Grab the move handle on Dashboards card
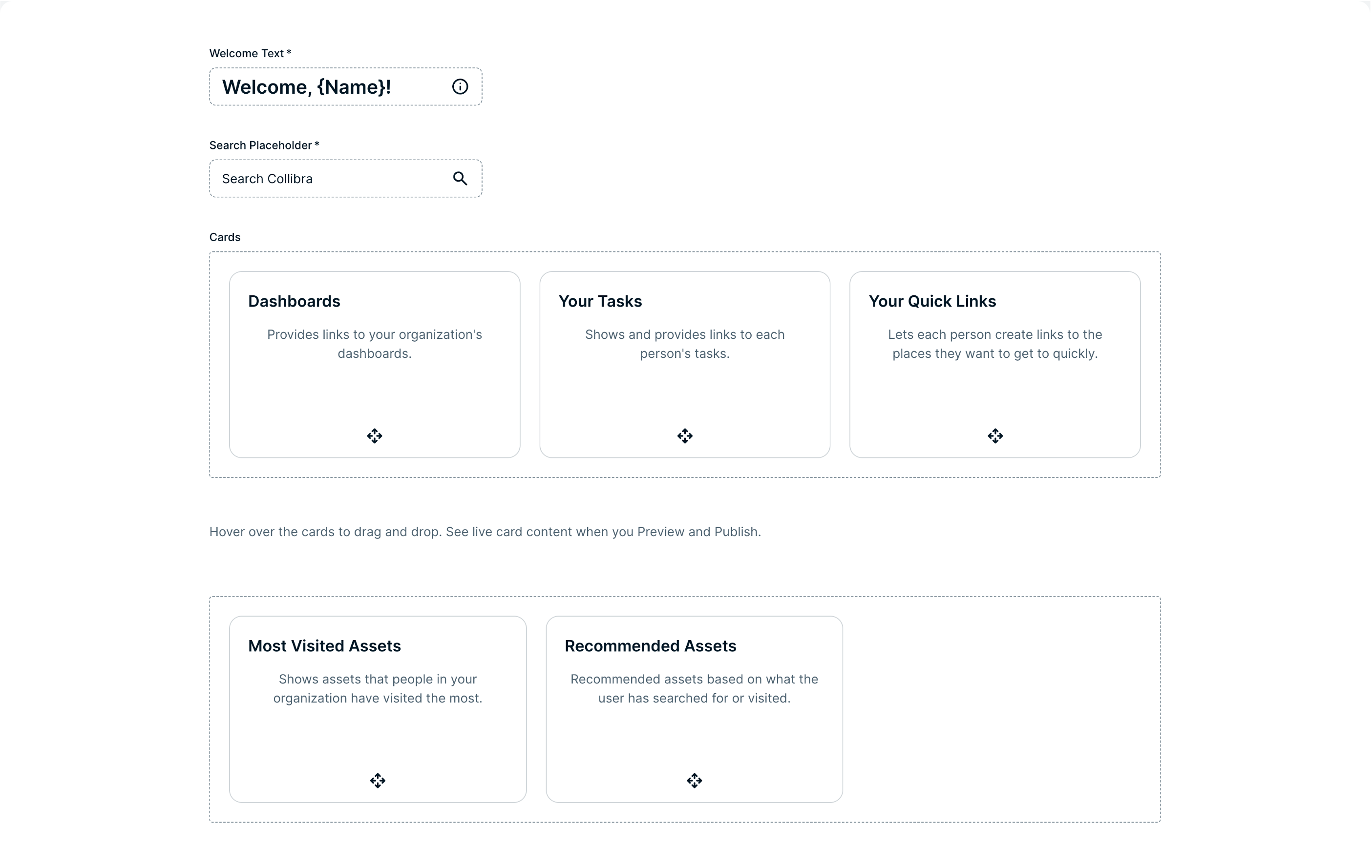 click(374, 435)
